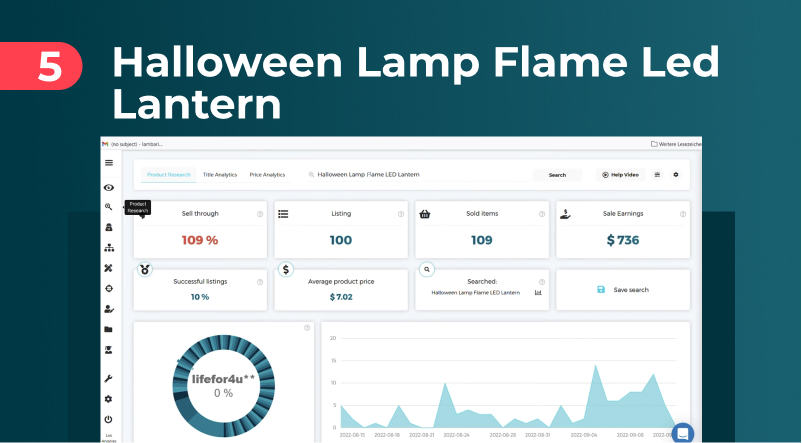Switch to the Title Analytics tab
This screenshot has height=443, width=802.
(220, 175)
